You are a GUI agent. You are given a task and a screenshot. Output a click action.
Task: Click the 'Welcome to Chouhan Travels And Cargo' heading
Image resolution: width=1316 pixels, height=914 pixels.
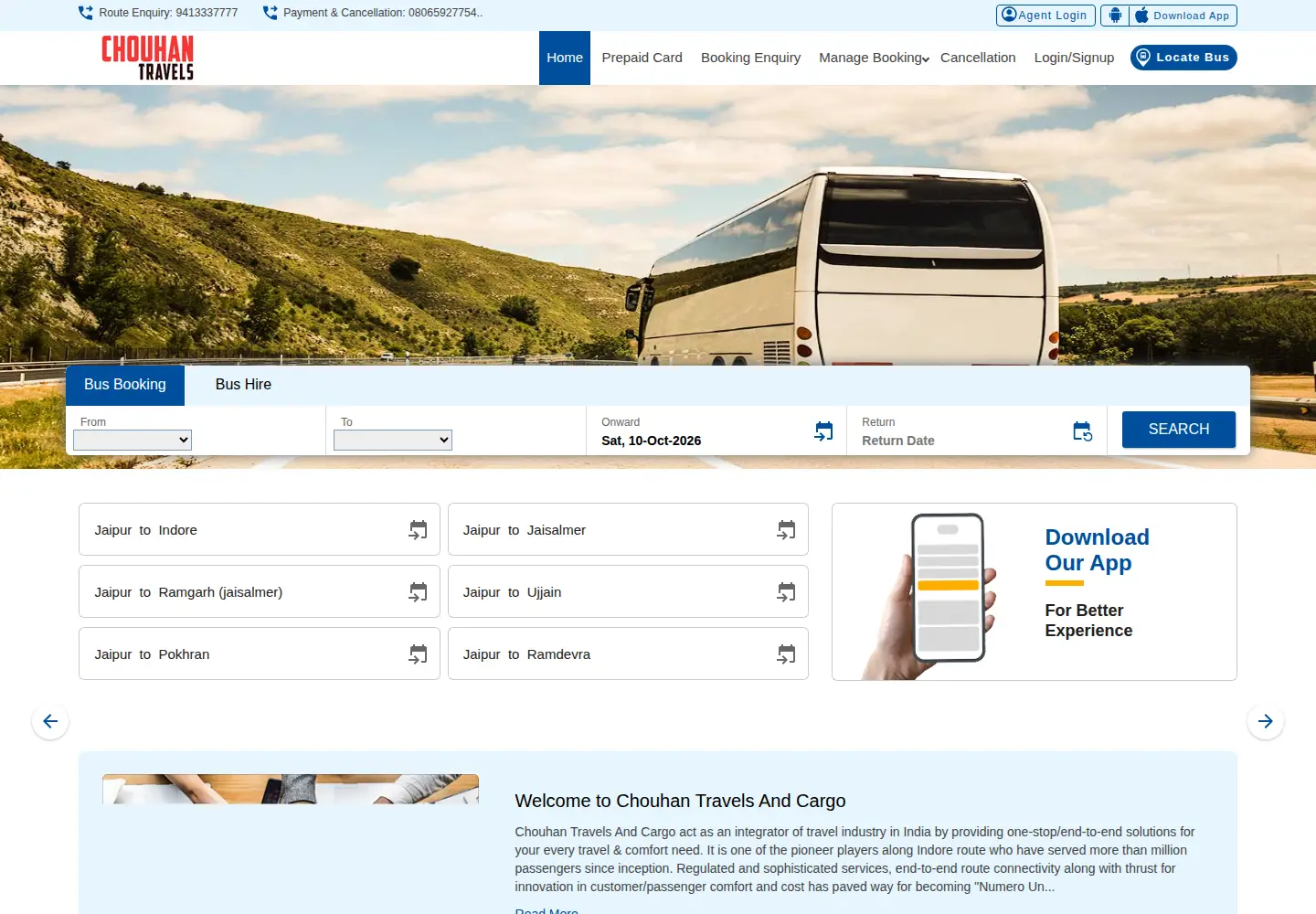pos(680,801)
